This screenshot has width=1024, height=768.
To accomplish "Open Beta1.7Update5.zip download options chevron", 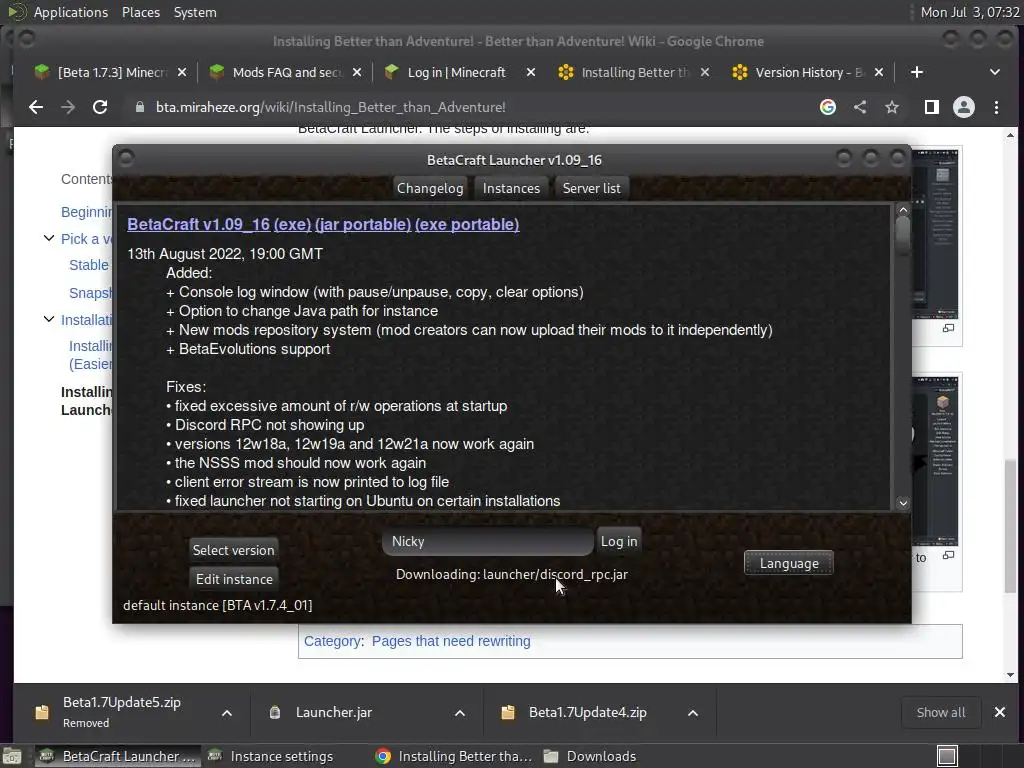I will [x=227, y=713].
